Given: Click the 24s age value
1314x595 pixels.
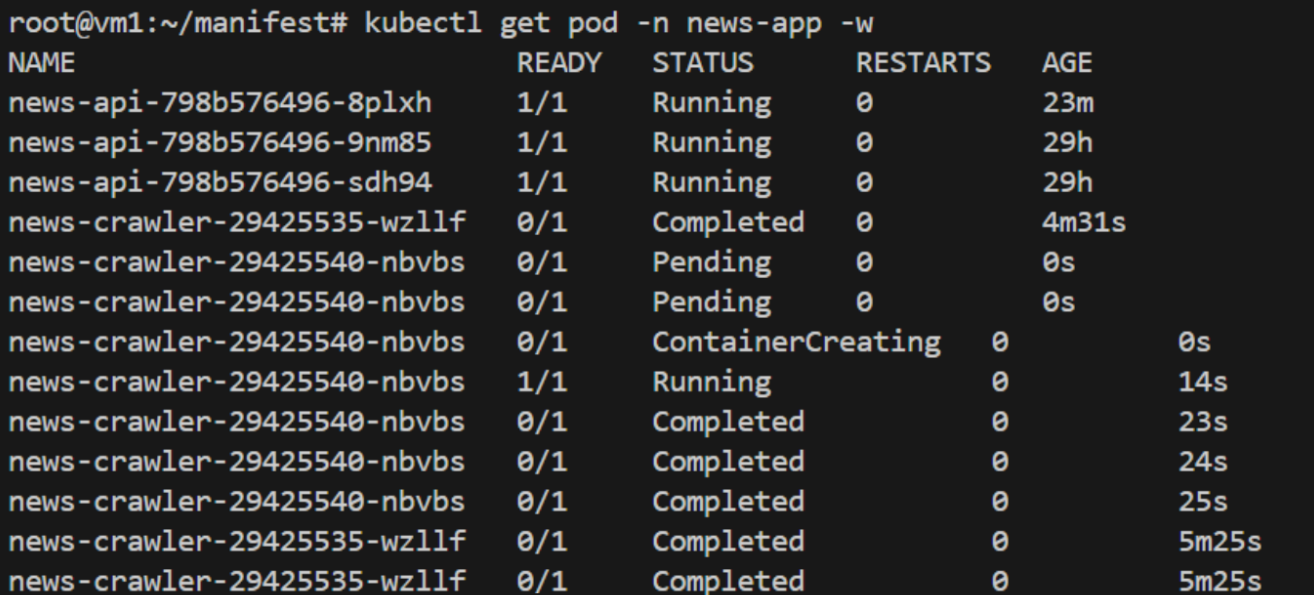Looking at the screenshot, I should click(1202, 461).
